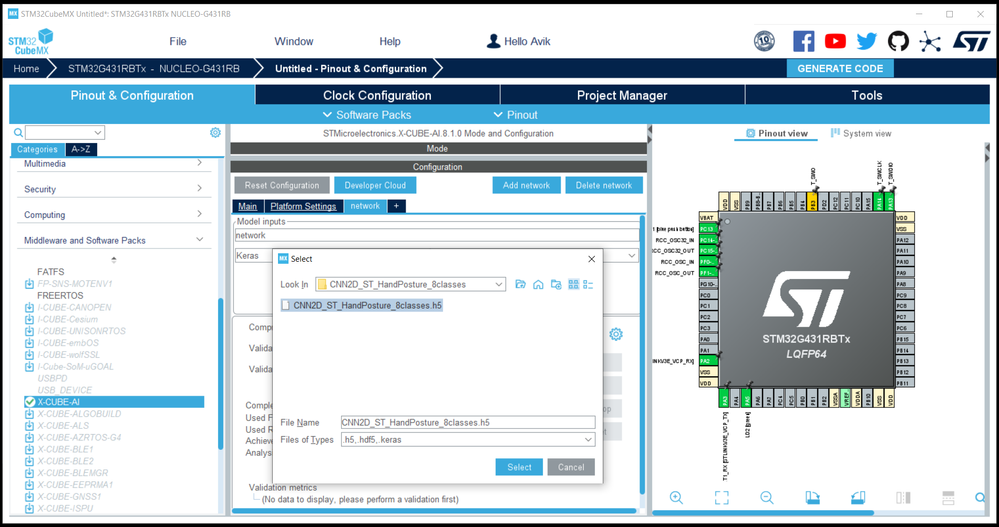Click the vertical split view icon
The width and height of the screenshot is (999, 527).
click(x=903, y=498)
